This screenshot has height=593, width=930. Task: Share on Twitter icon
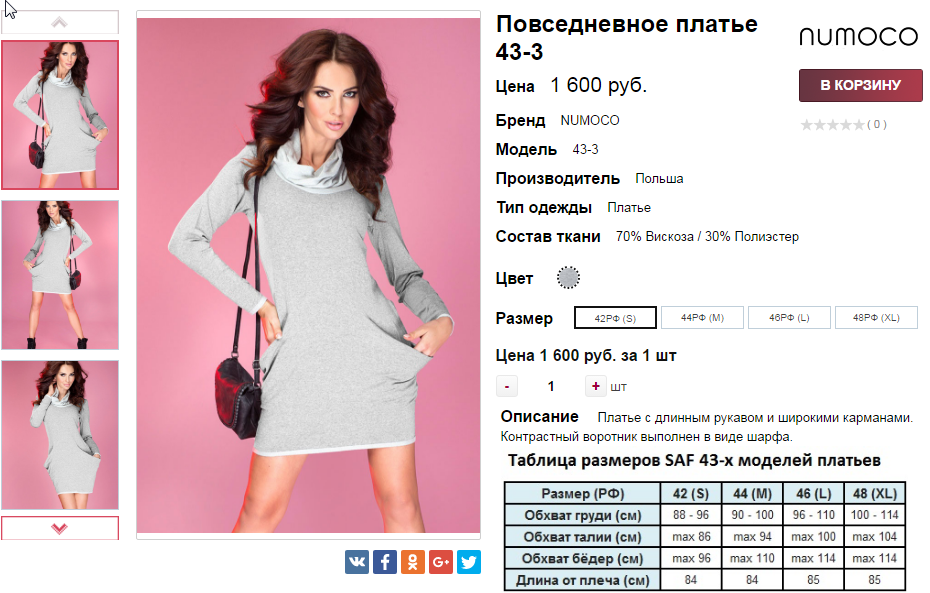point(469,562)
